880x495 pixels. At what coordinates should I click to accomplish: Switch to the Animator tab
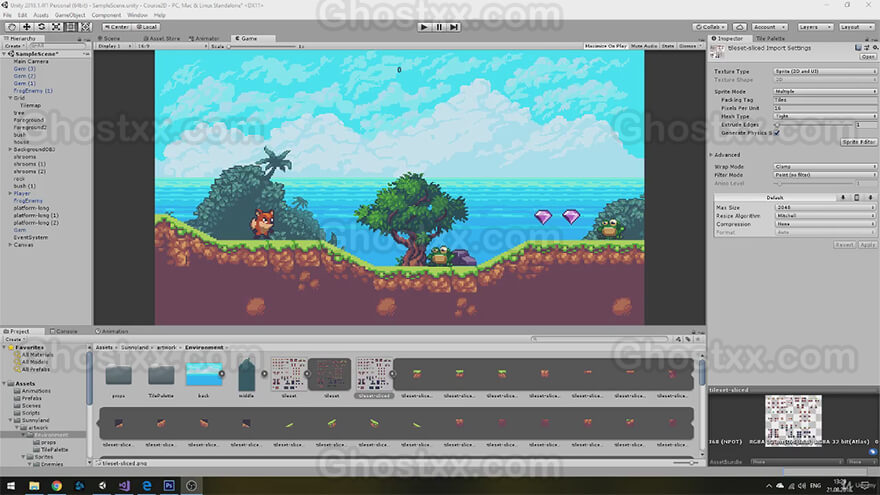(205, 39)
